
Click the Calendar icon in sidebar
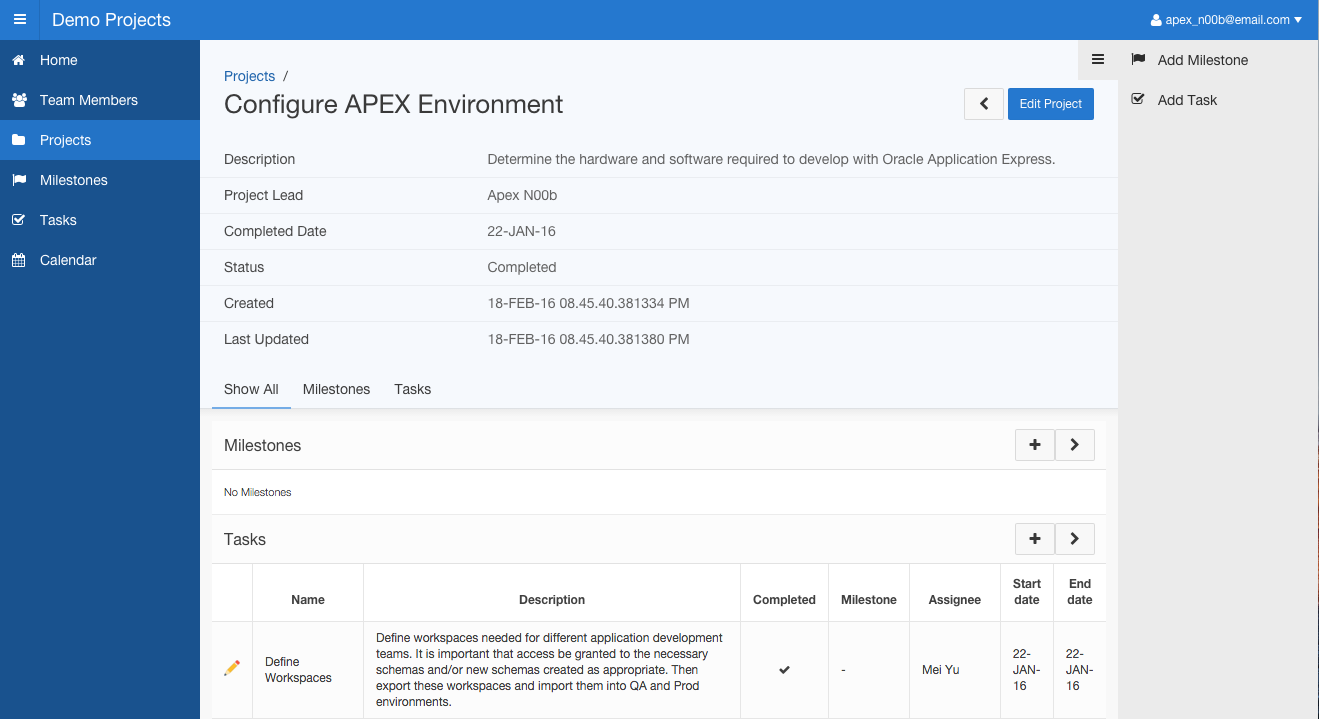tap(19, 260)
